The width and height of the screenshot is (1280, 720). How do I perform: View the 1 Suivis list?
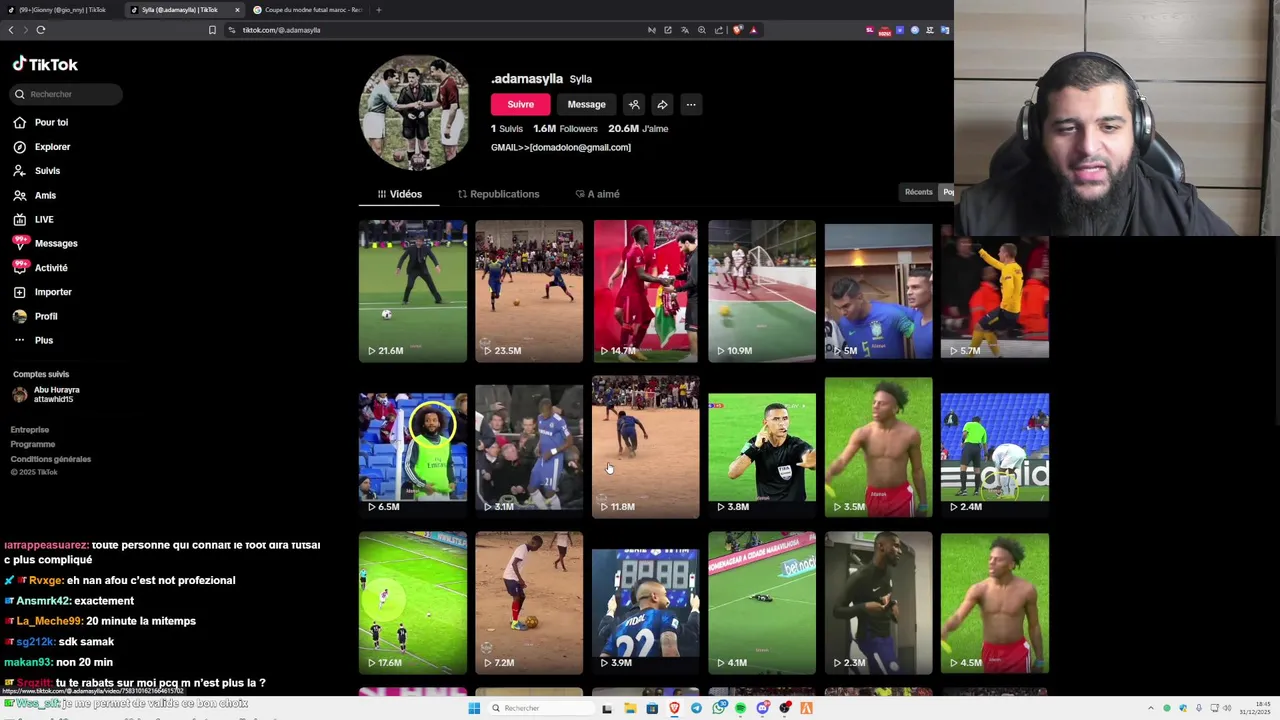[507, 128]
